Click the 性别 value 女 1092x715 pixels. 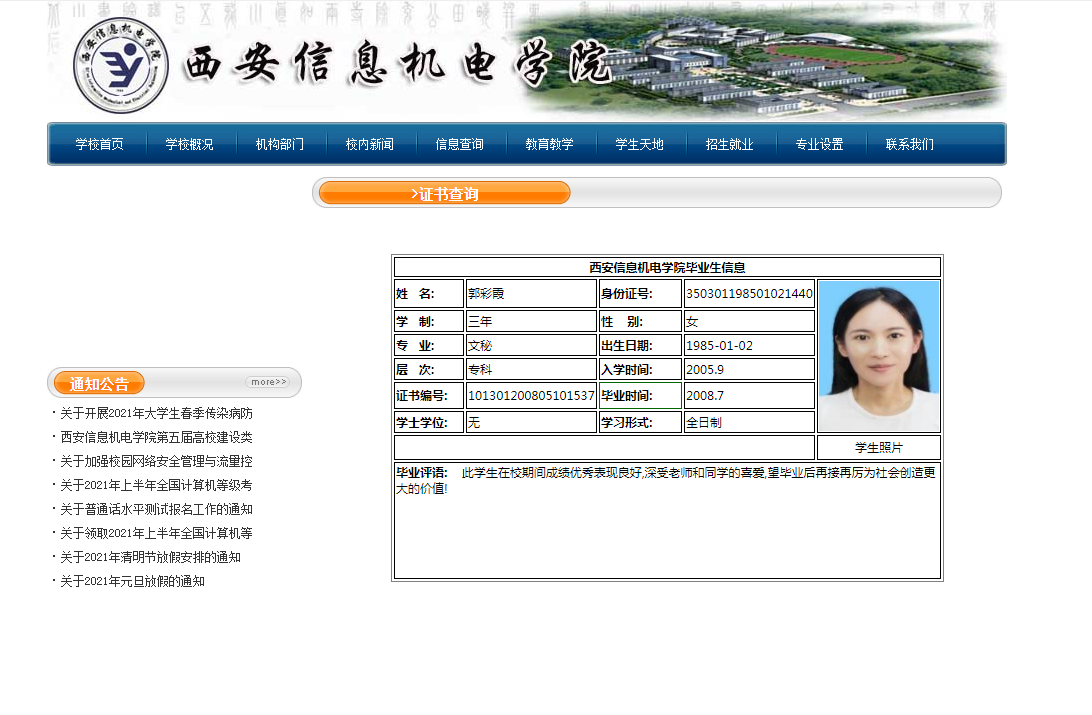(692, 322)
